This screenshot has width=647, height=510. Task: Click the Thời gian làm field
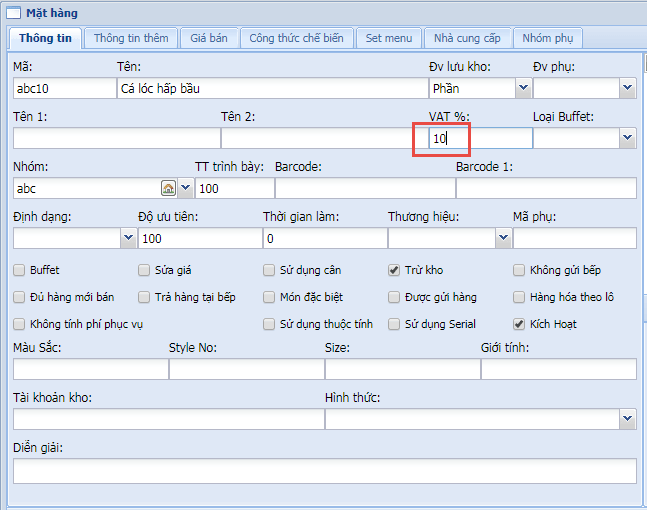point(325,238)
